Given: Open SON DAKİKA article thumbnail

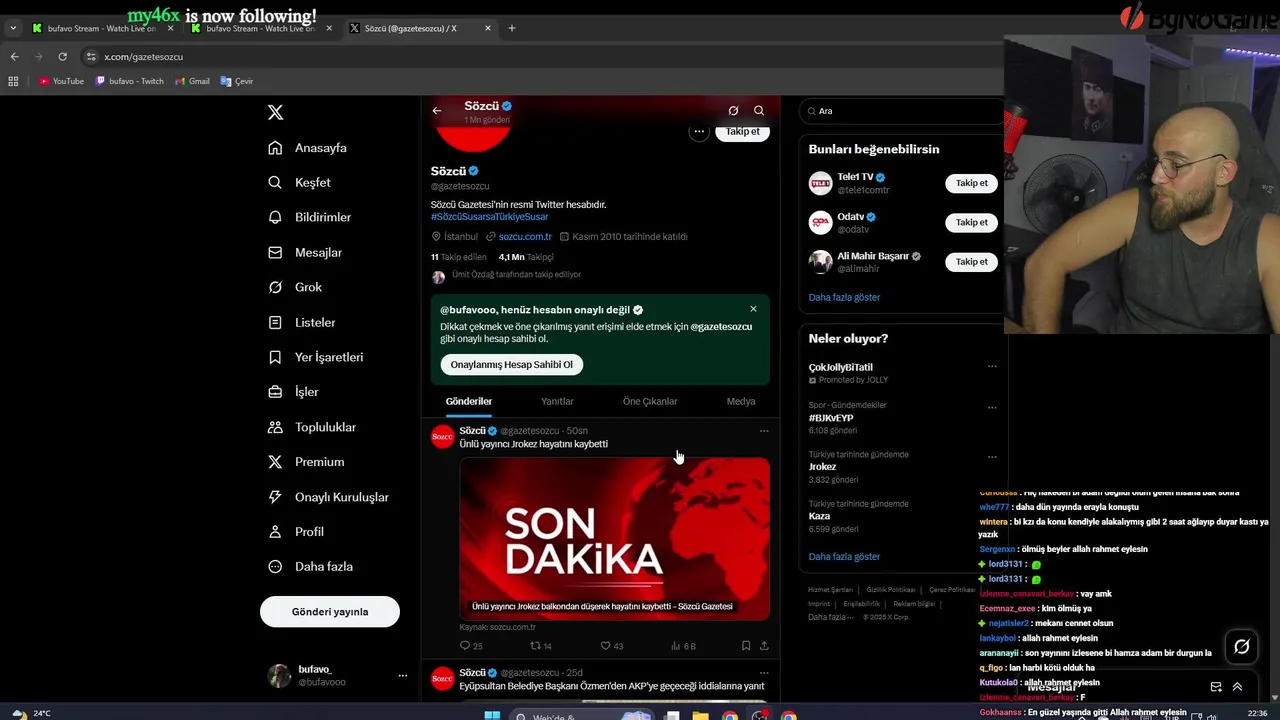Looking at the screenshot, I should pos(615,538).
